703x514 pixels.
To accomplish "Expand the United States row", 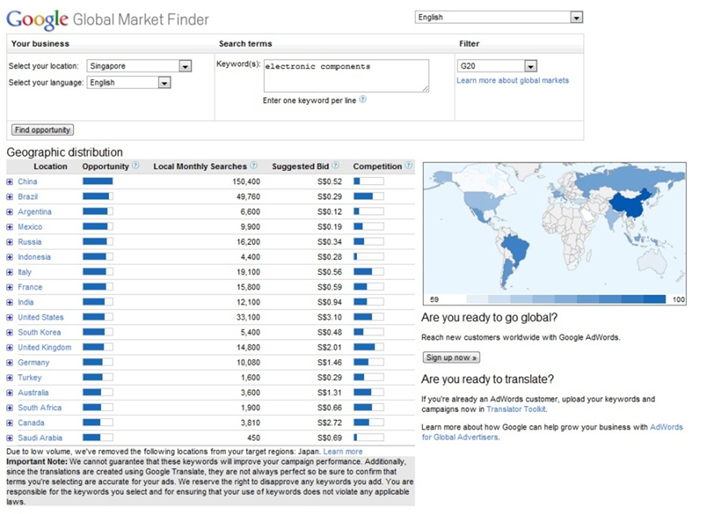I will 10,318.
